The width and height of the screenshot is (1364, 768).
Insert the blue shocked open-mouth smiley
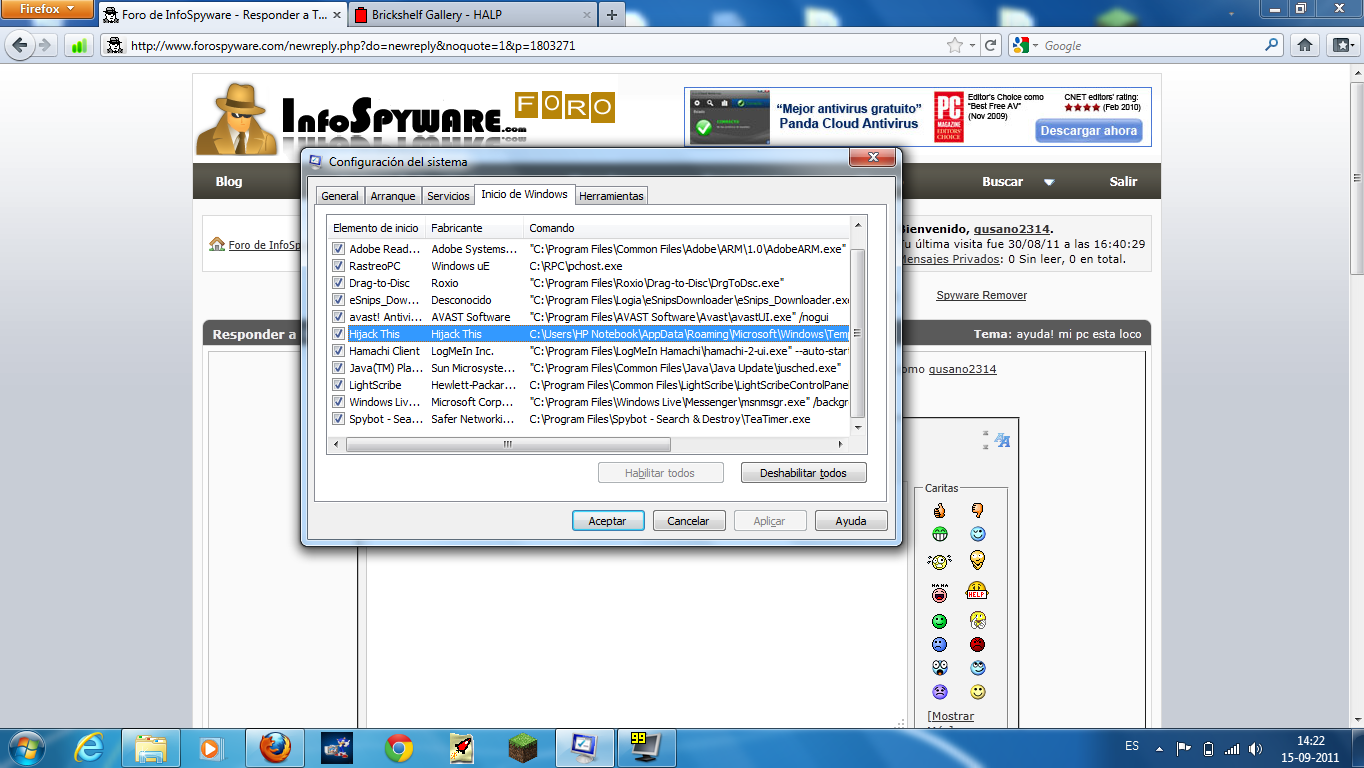(x=940, y=668)
